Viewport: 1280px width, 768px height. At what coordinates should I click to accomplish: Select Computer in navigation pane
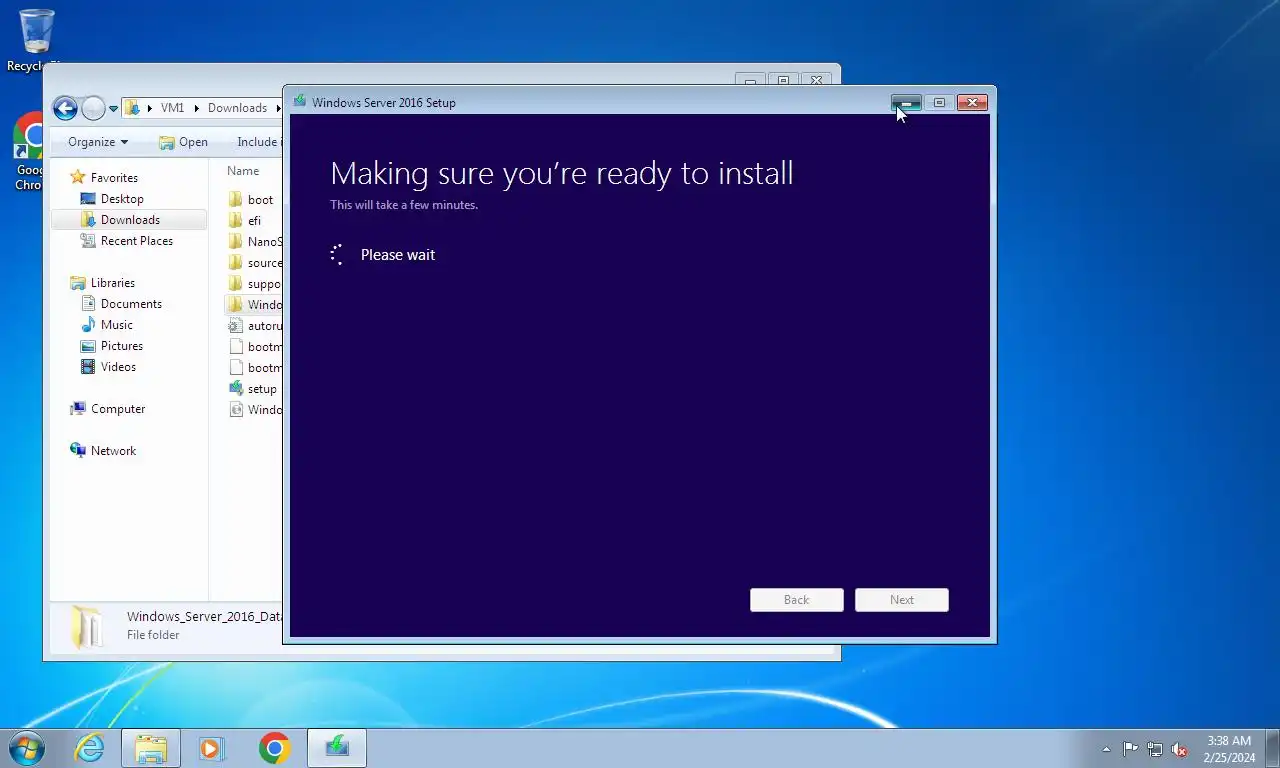[x=118, y=409]
